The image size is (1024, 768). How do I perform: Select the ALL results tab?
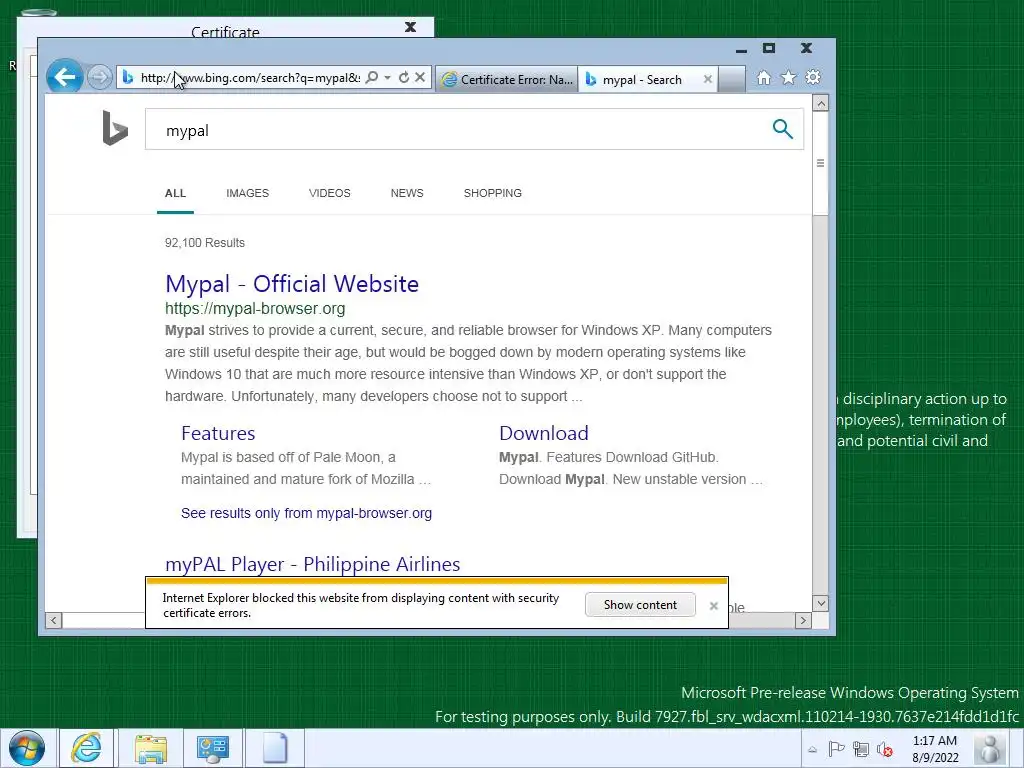click(x=175, y=193)
